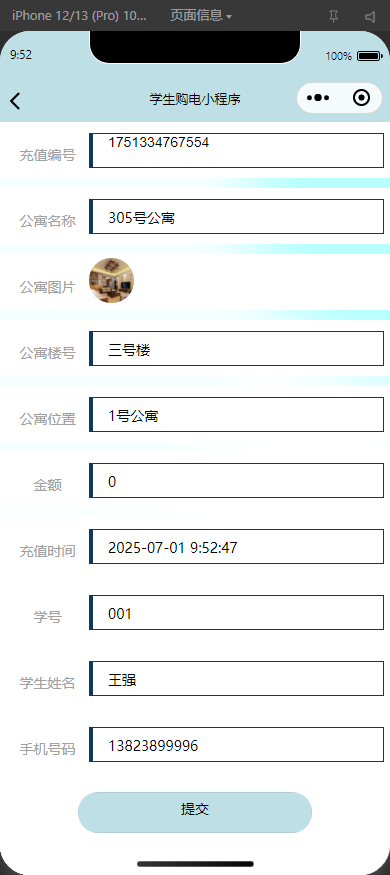Image resolution: width=390 pixels, height=875 pixels.
Task: Select the iPhone 12/13 (Pro) device dropdown
Action: click(79, 16)
